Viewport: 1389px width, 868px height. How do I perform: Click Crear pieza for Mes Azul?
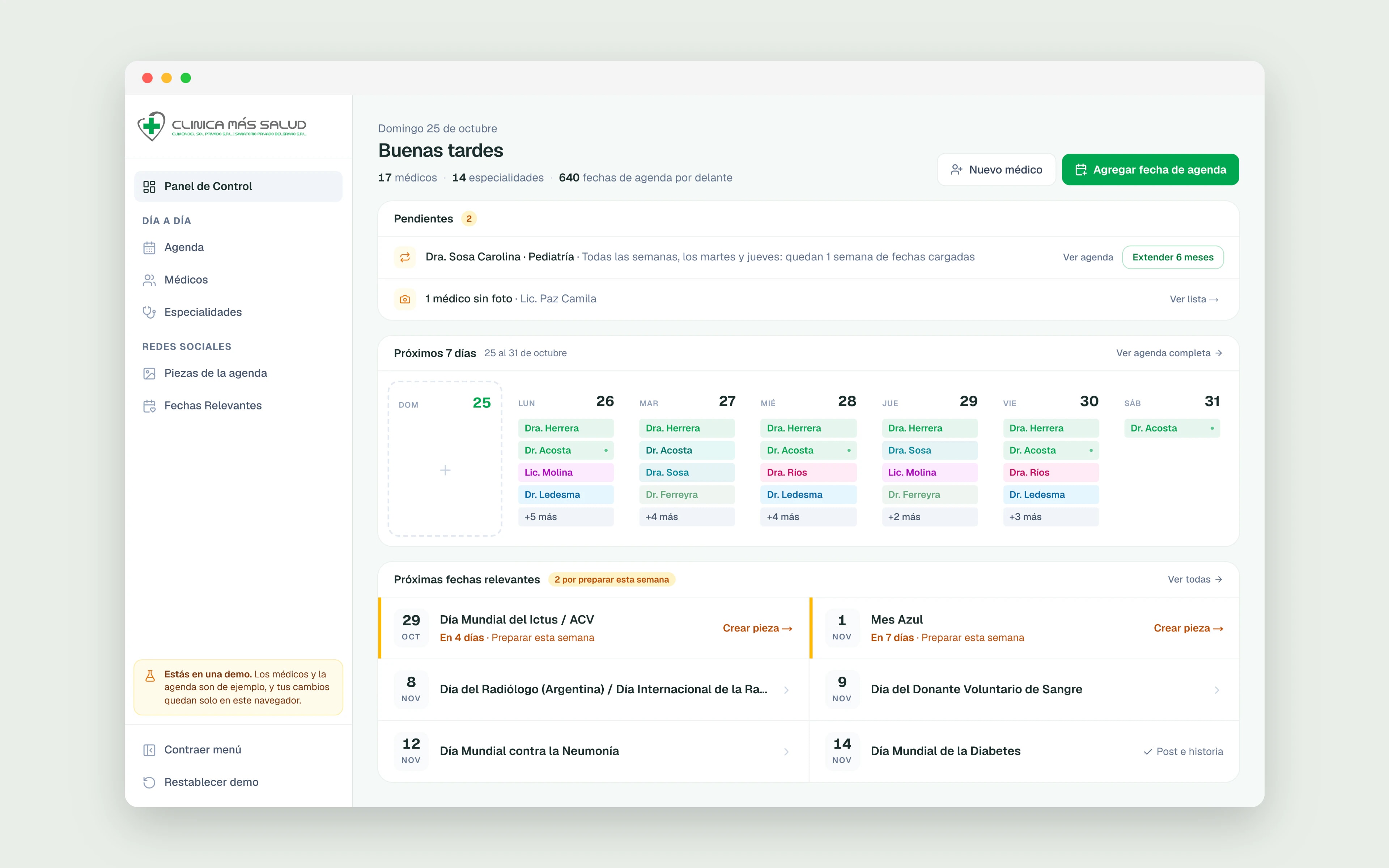point(1188,628)
